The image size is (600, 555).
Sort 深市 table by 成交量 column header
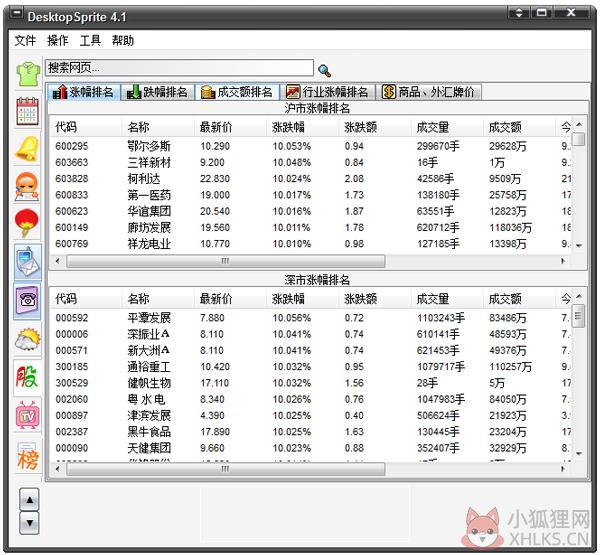447,299
